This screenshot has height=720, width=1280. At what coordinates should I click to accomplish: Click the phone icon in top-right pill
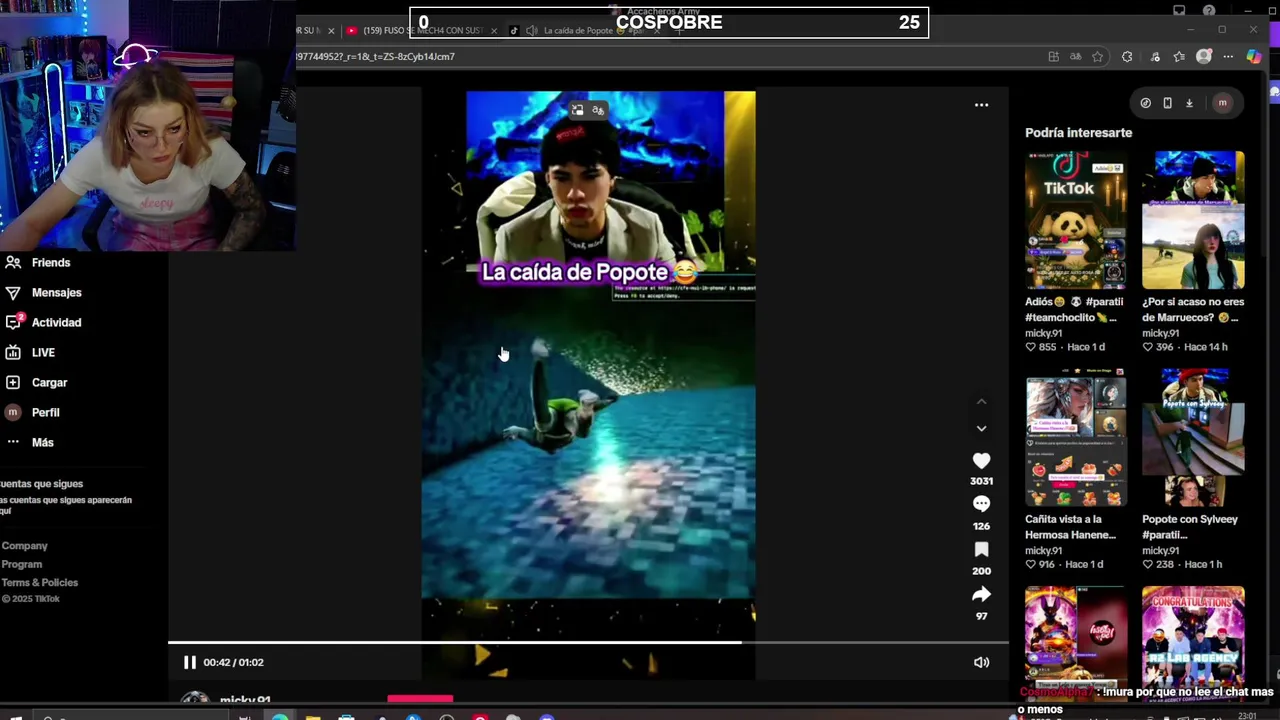(1167, 103)
